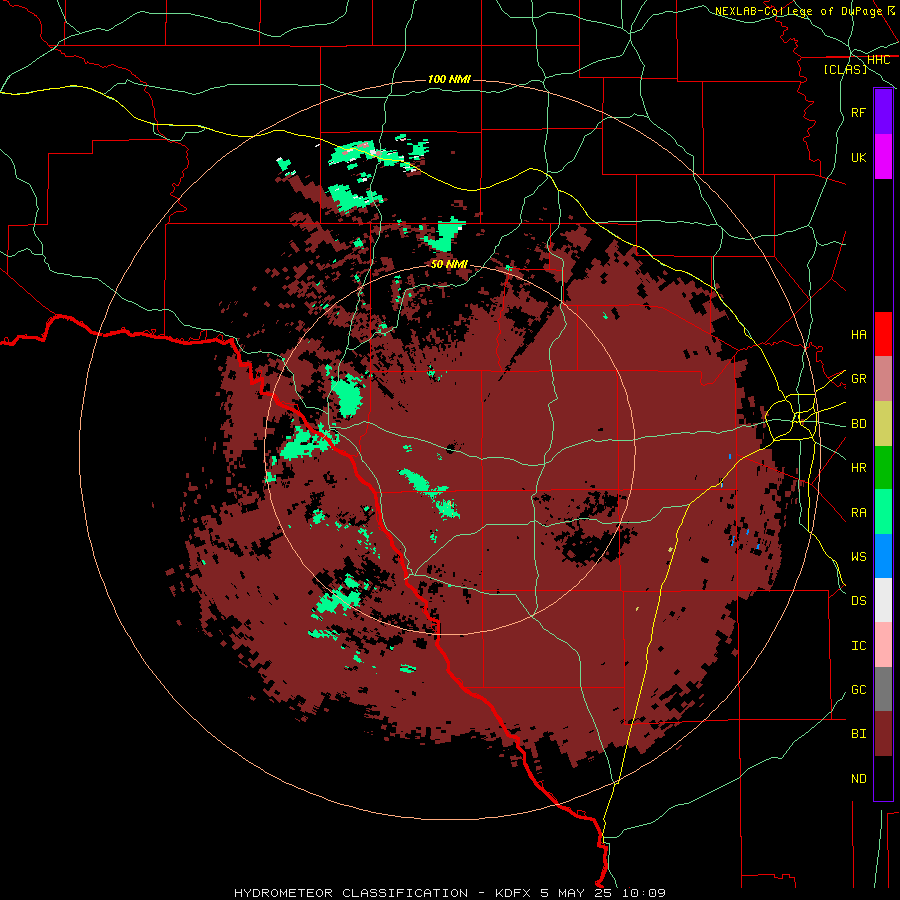
Task: Select the dusty pink GR legend swatch
Action: (883, 379)
